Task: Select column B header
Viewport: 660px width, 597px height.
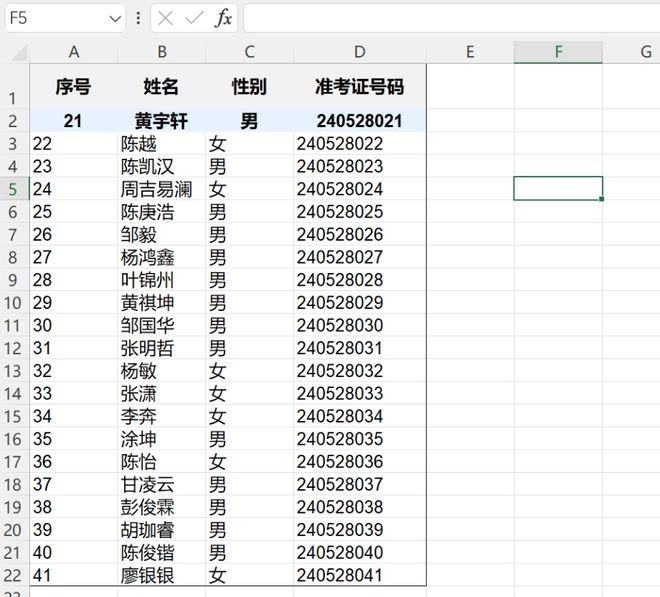Action: pos(162,52)
